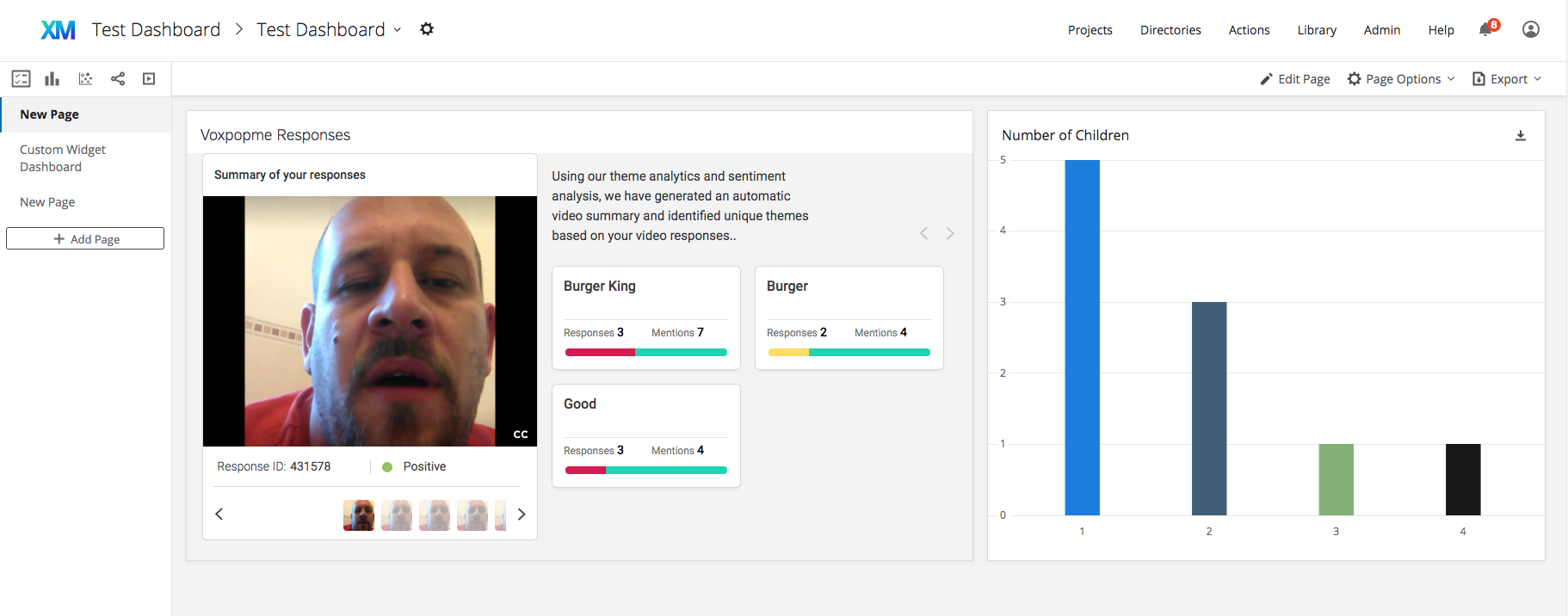Click the slate bar for 2 children
1568x616 pixels.
point(1209,409)
